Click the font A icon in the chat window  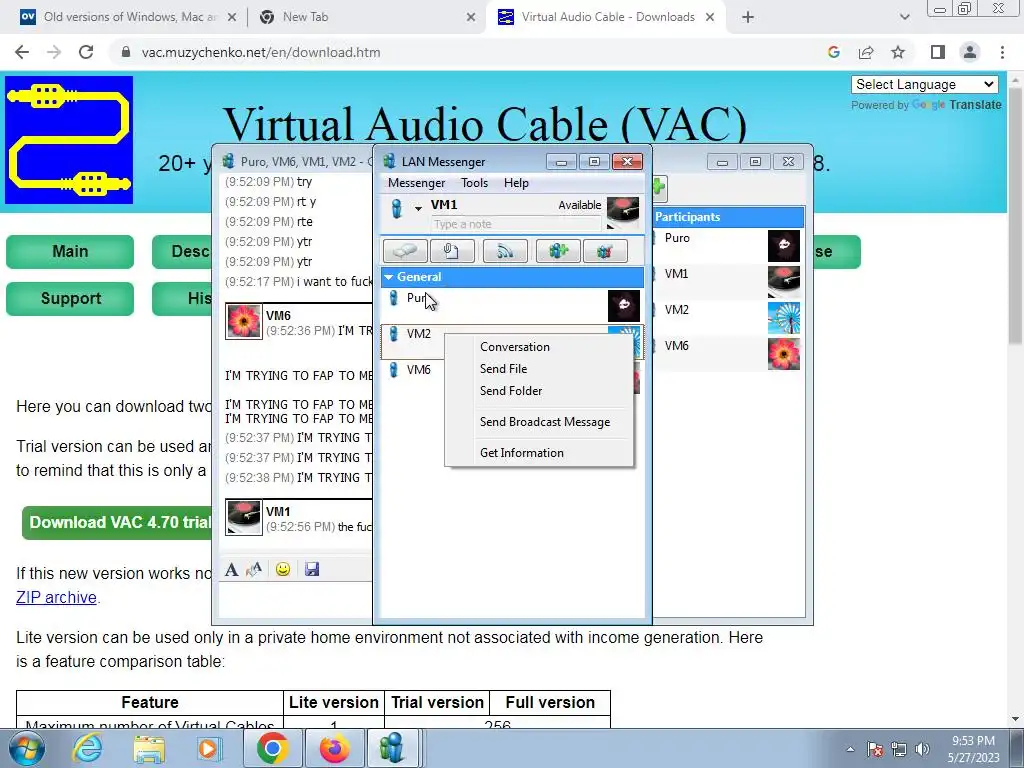click(231, 569)
